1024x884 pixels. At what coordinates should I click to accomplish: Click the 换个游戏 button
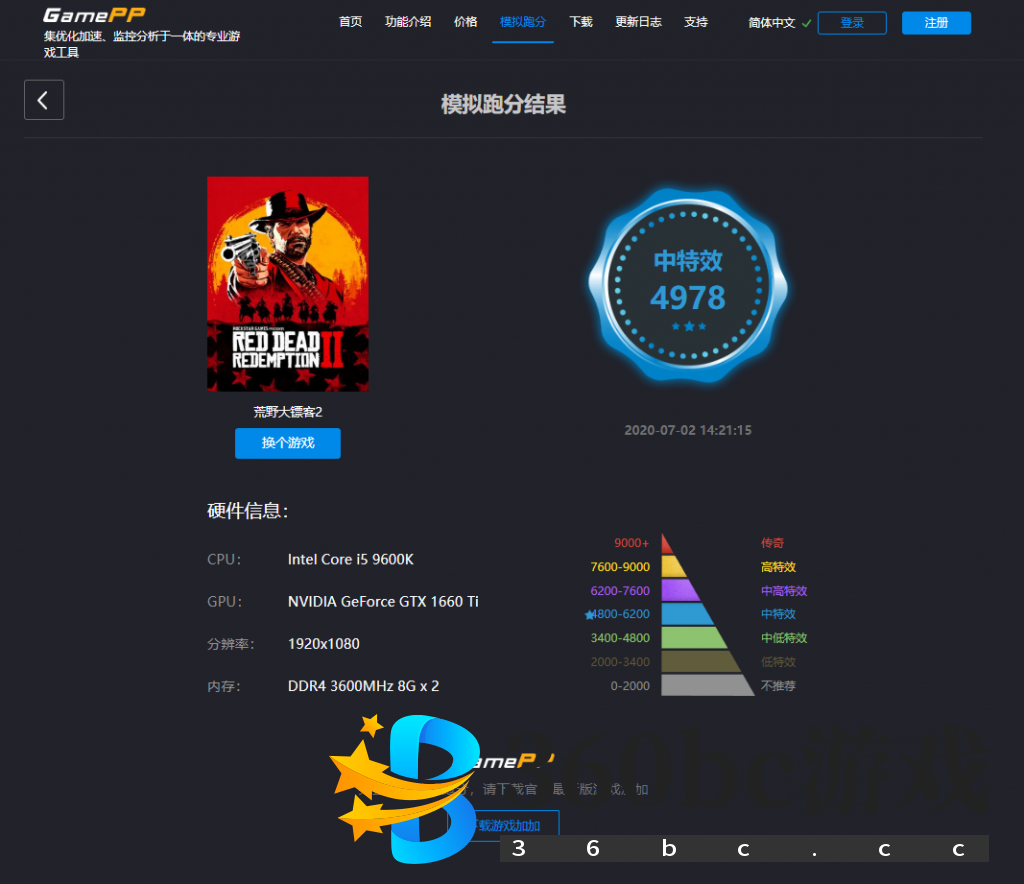click(288, 443)
